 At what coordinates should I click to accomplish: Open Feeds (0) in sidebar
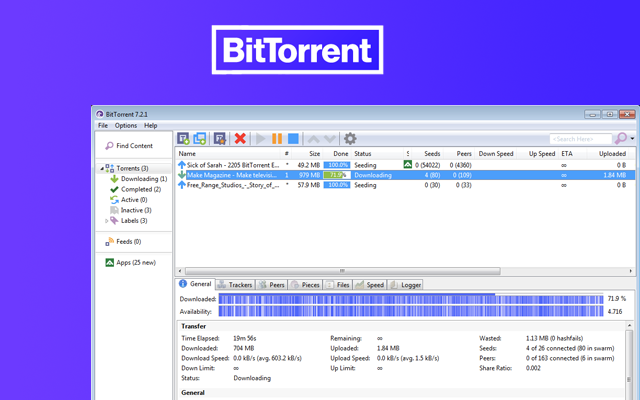(x=129, y=242)
